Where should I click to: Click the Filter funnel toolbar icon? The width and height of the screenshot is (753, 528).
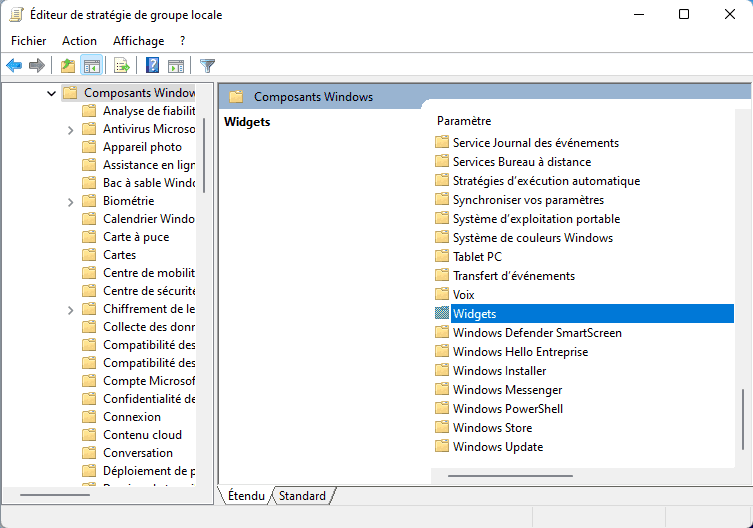207,65
